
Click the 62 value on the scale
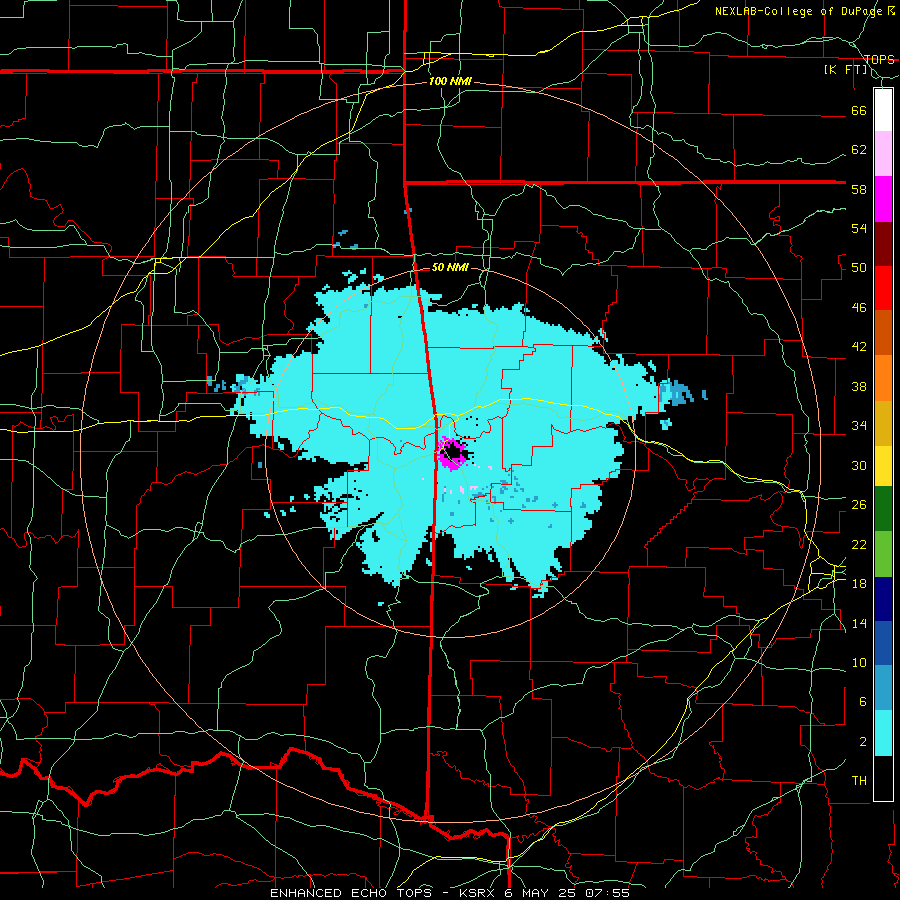[x=859, y=150]
